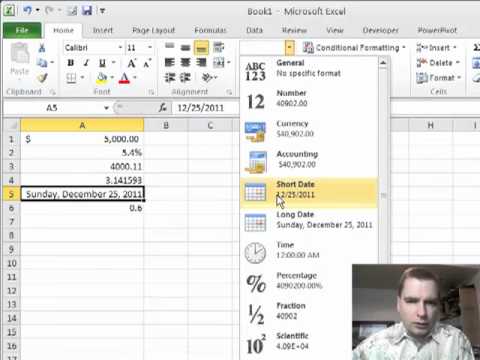
Task: Toggle Italic formatting
Action: [86, 63]
